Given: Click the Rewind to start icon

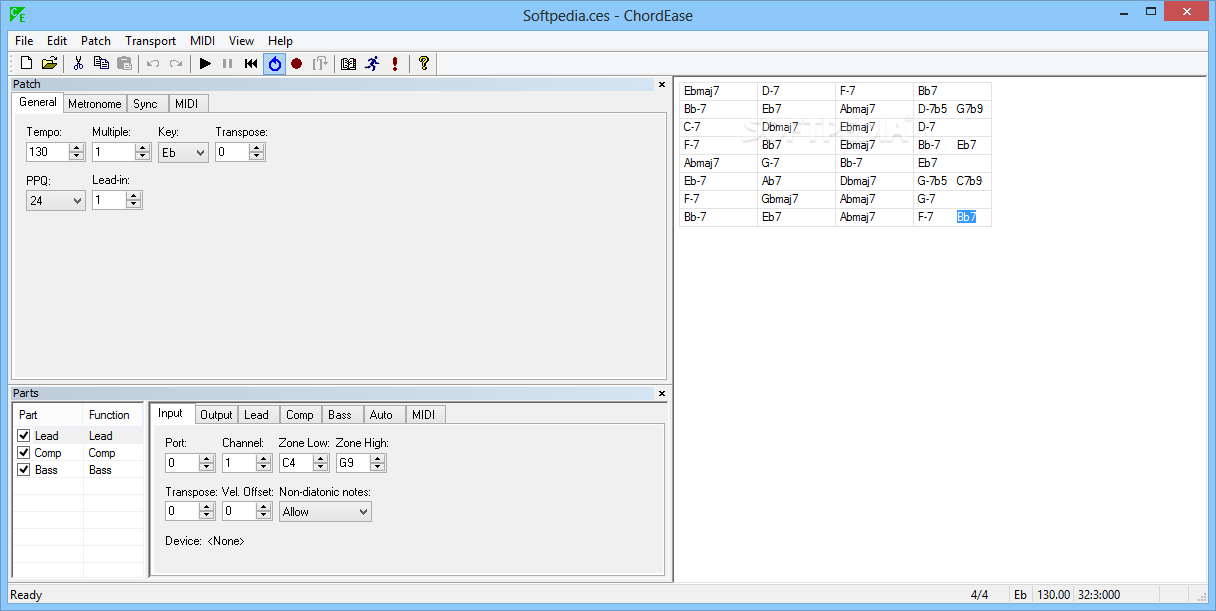Looking at the screenshot, I should click(x=251, y=64).
